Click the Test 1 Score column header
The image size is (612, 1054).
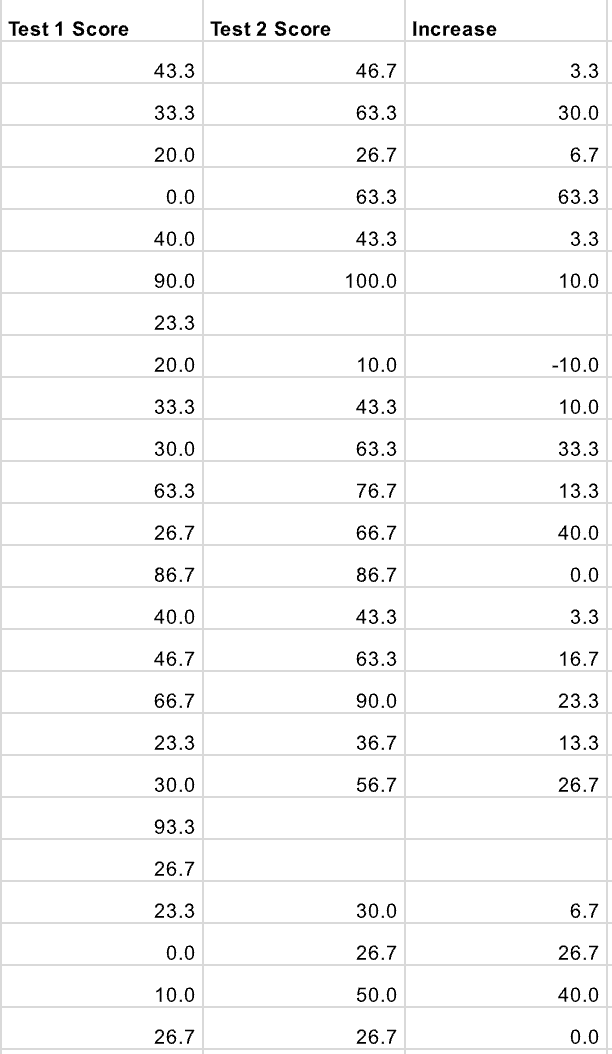[x=68, y=29]
